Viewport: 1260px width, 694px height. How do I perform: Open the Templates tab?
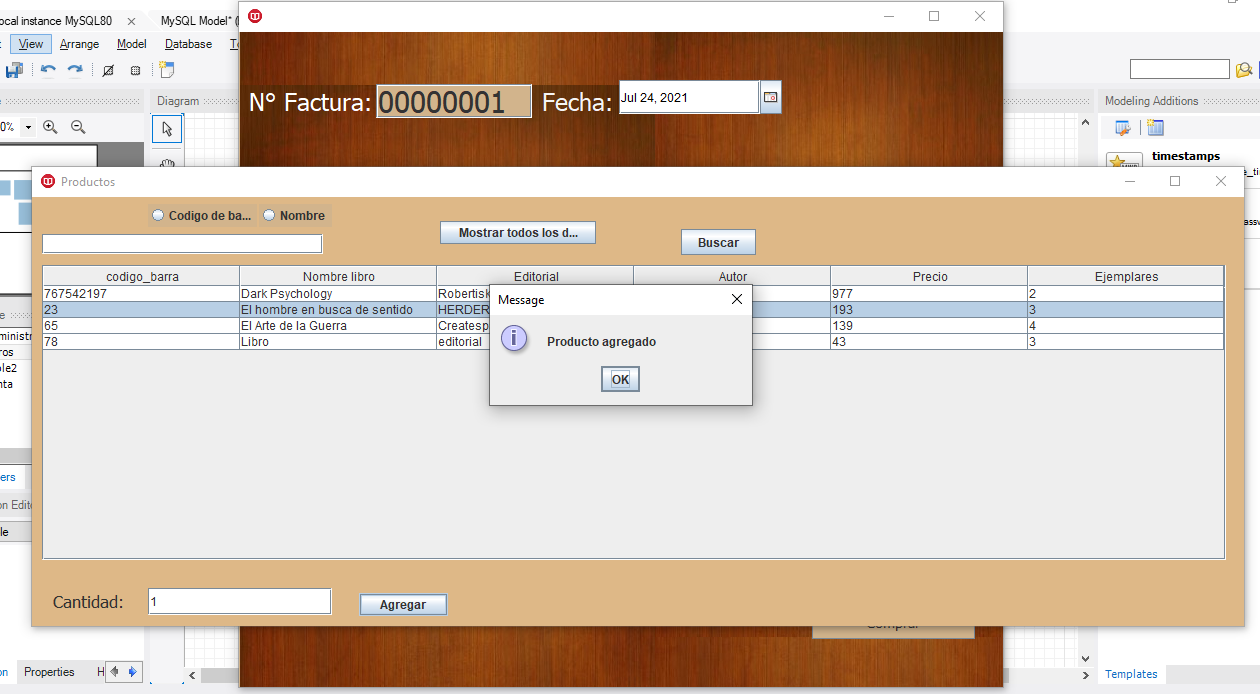(1131, 674)
